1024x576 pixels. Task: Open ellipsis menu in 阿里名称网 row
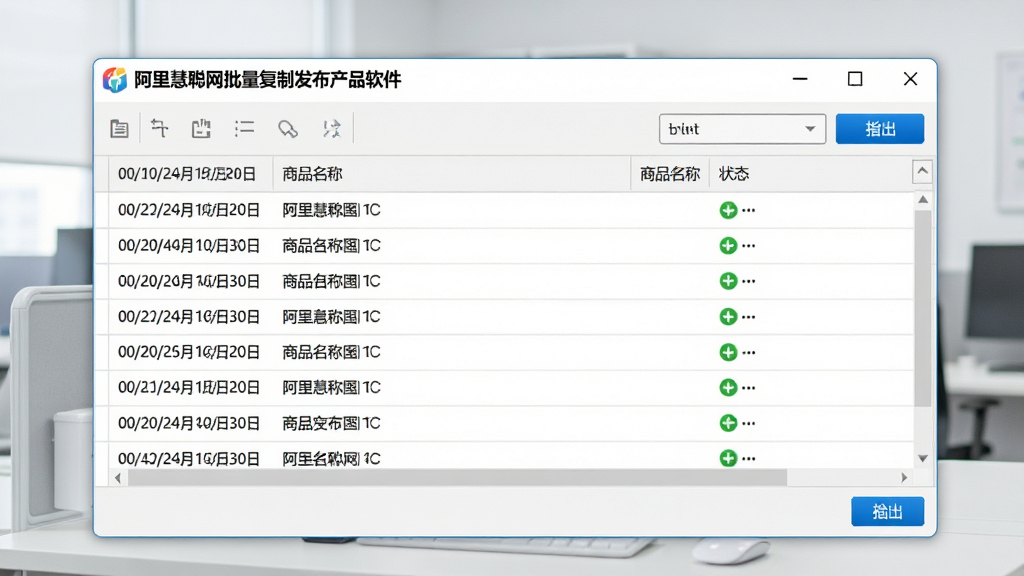749,458
